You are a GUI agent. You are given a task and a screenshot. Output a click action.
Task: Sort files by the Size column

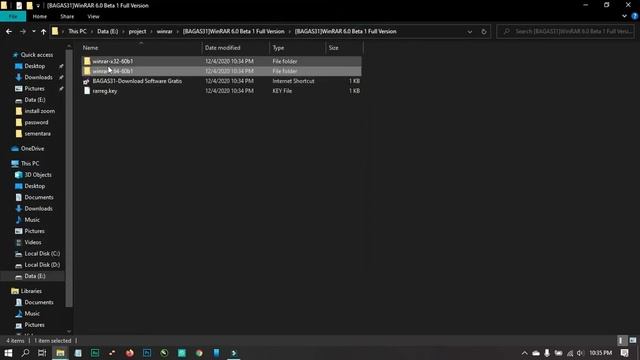coord(344,48)
